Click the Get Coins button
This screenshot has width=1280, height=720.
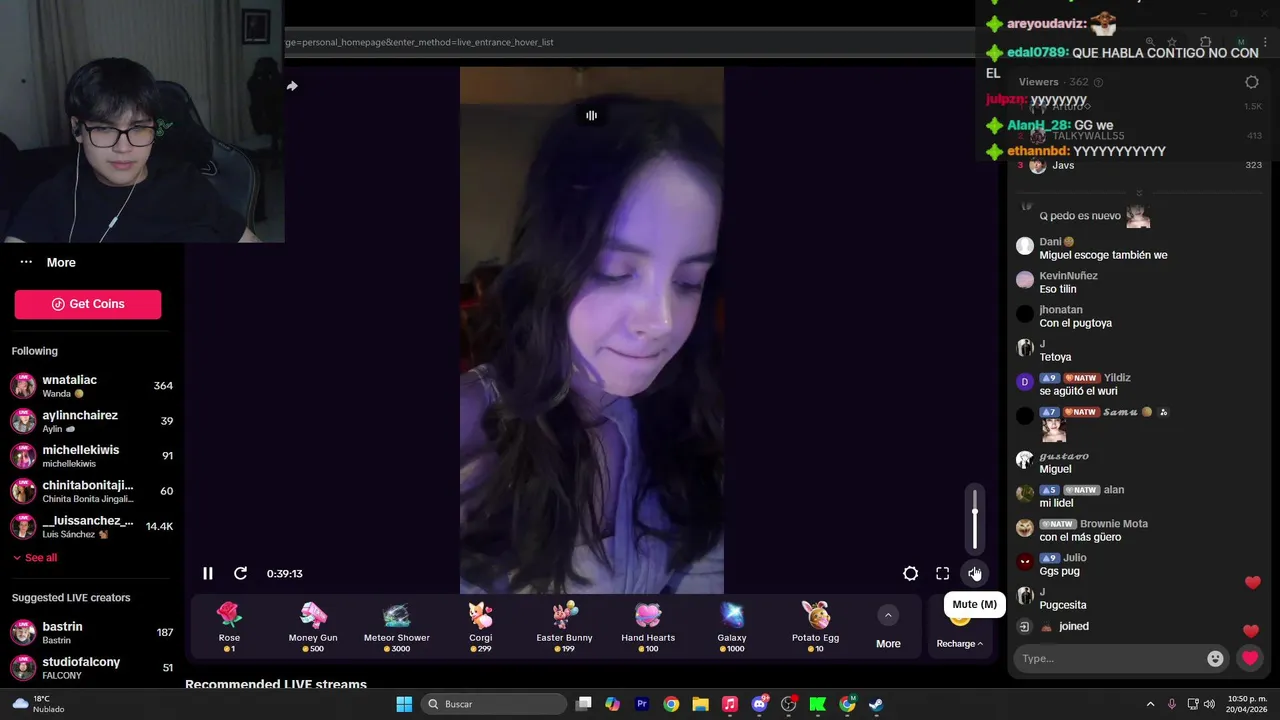coord(88,304)
